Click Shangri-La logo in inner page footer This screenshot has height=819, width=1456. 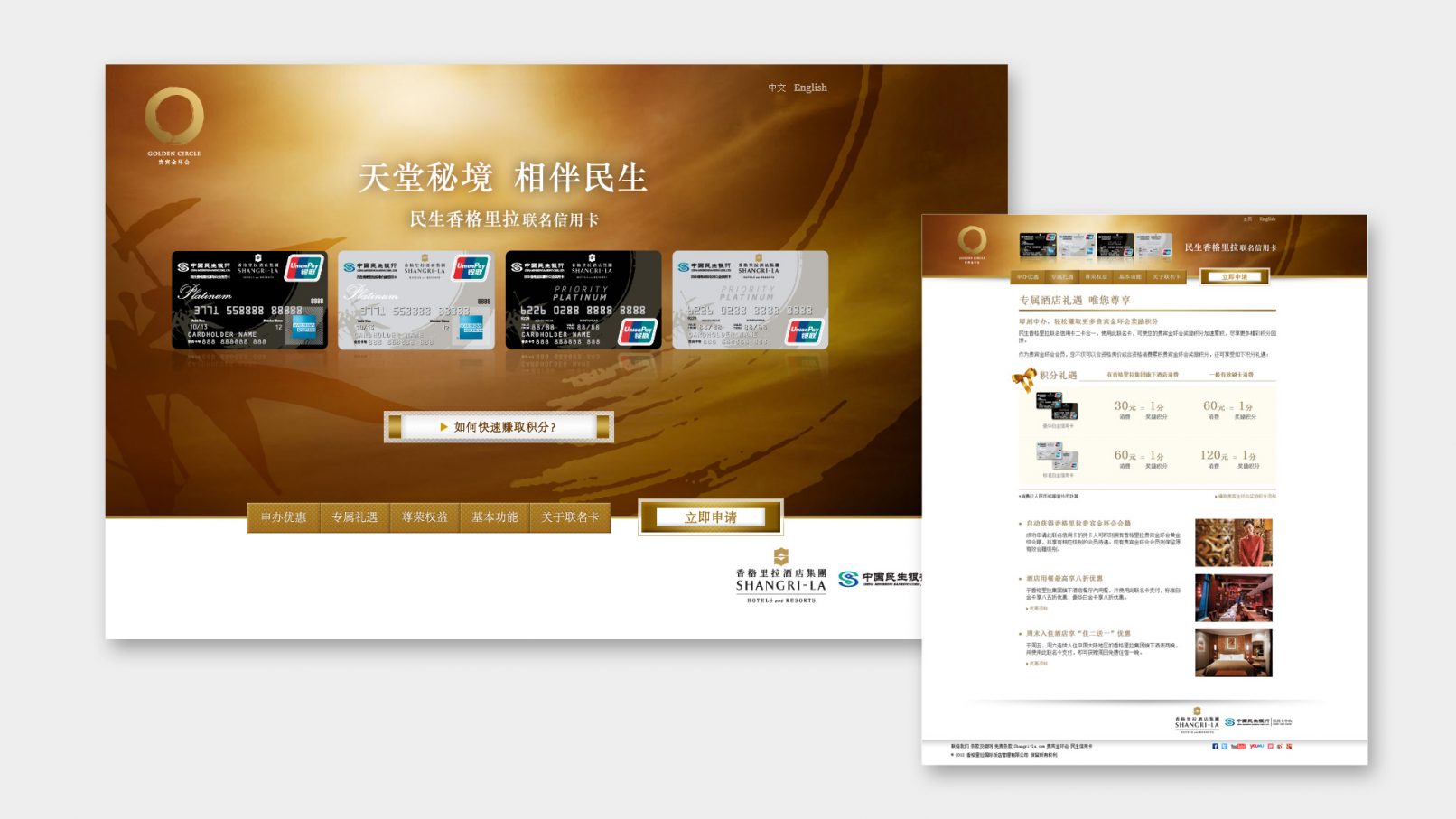pyautogui.click(x=1197, y=721)
